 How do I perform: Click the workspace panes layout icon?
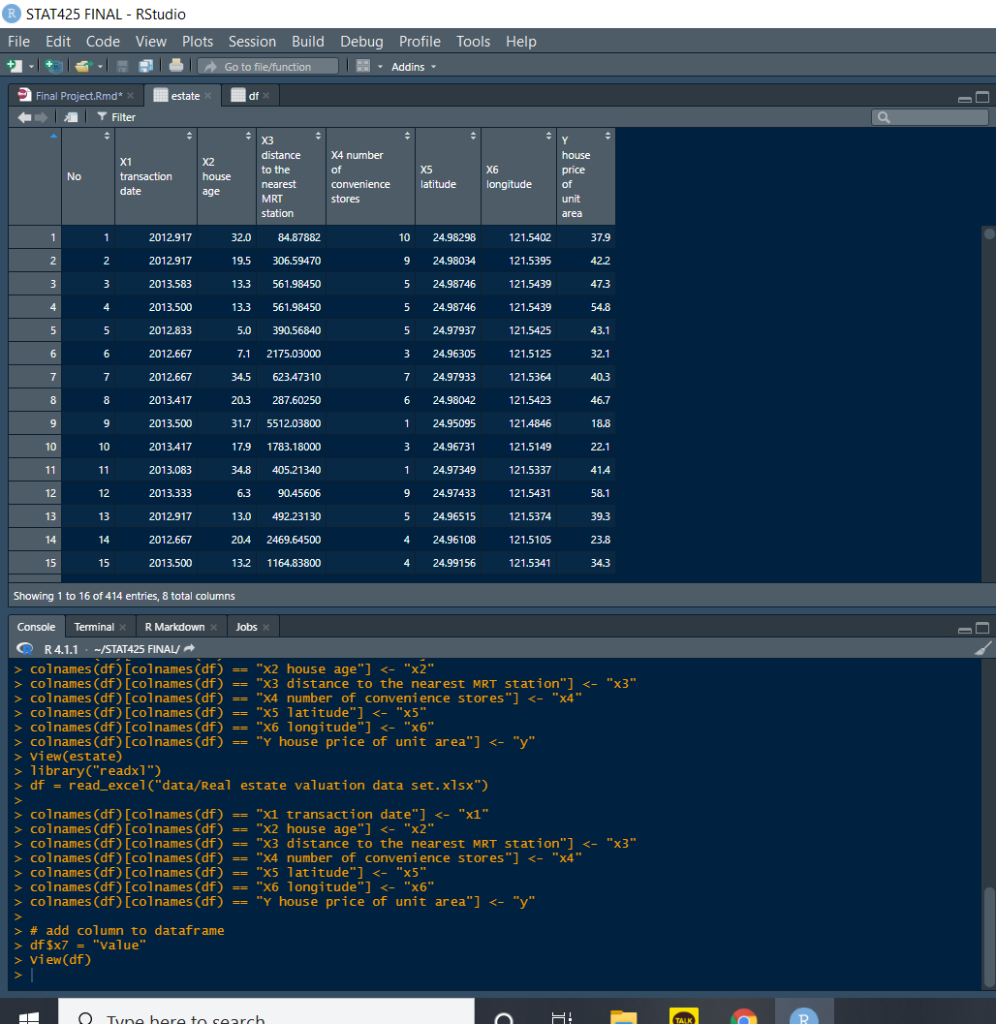point(363,66)
